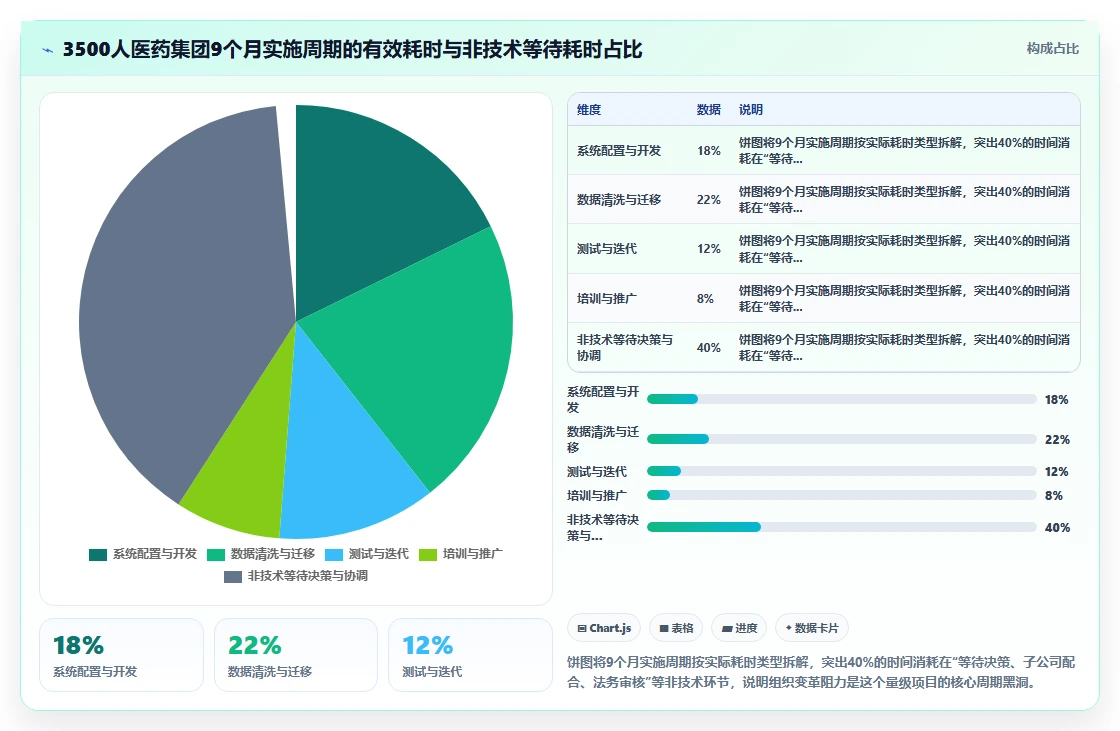Click the lightning icon beside the title
Image resolution: width=1120 pixels, height=731 pixels.
(48, 50)
